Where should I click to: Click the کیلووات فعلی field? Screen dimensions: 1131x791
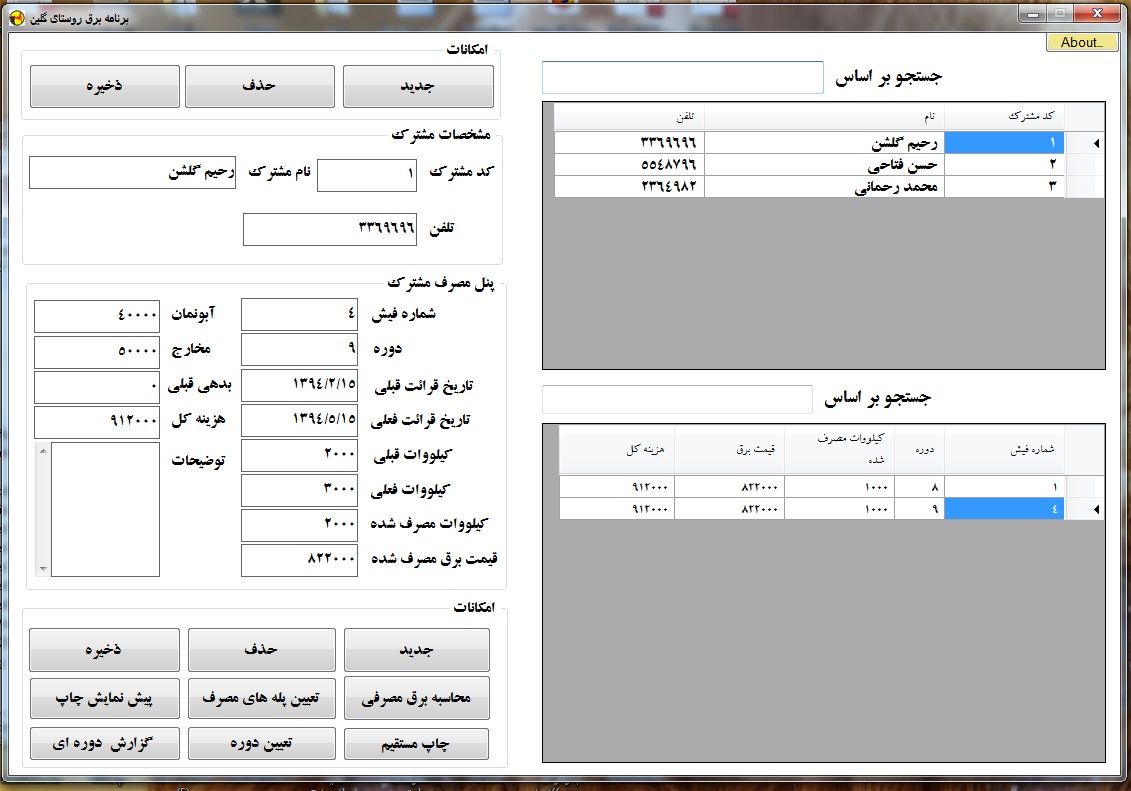click(x=299, y=490)
